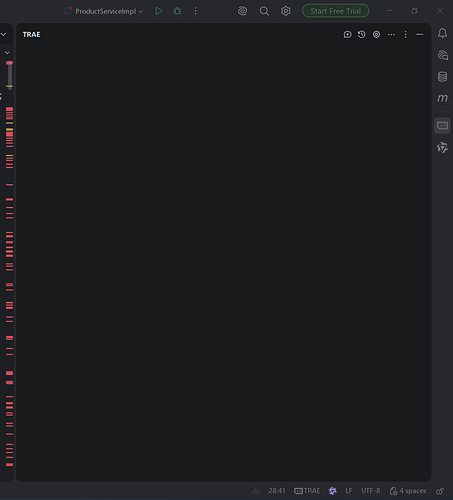Click the UTF-8 encoding status widget
This screenshot has width=453, height=500.
click(371, 491)
